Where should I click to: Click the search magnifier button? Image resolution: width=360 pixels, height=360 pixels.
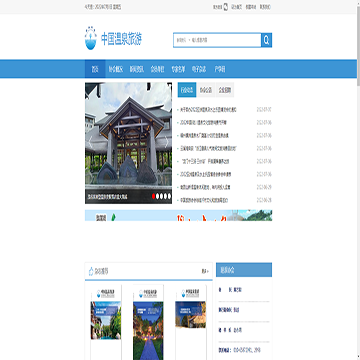click(266, 40)
